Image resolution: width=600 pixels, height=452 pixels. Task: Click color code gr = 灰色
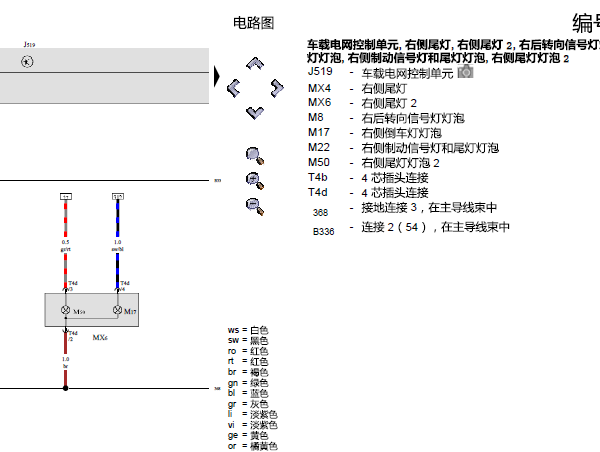click(x=248, y=404)
